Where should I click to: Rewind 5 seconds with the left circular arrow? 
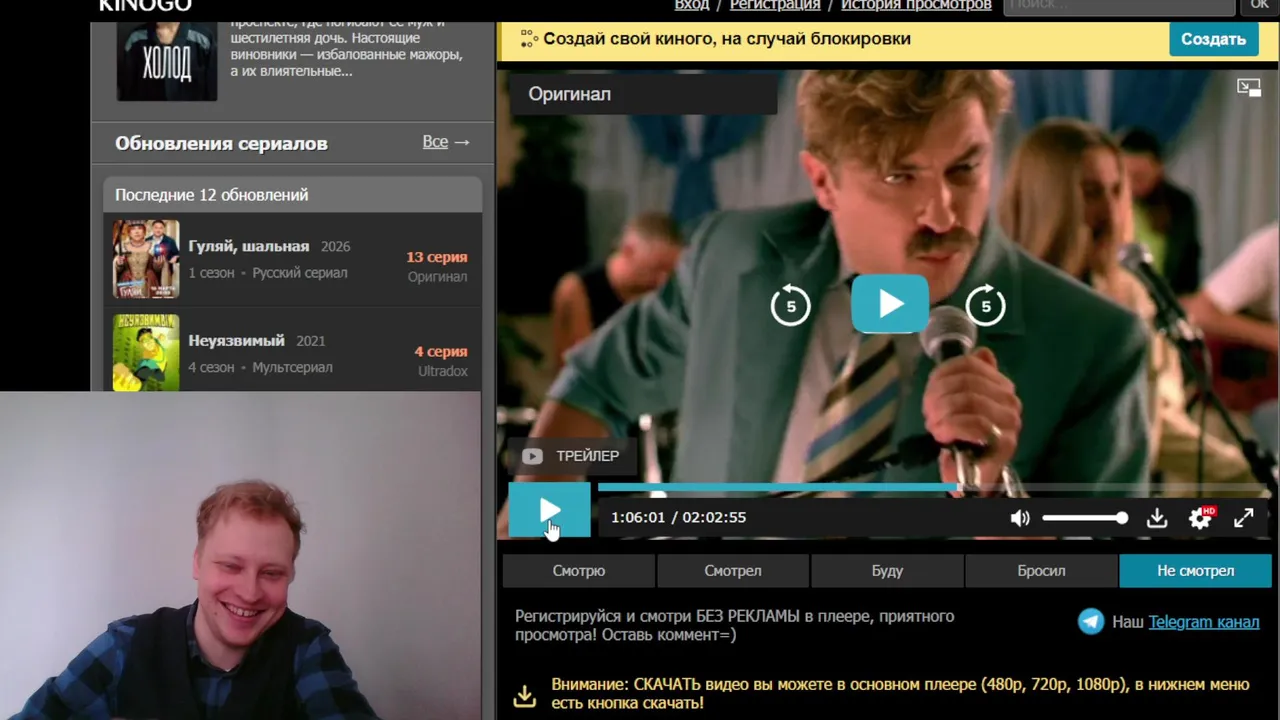click(790, 306)
